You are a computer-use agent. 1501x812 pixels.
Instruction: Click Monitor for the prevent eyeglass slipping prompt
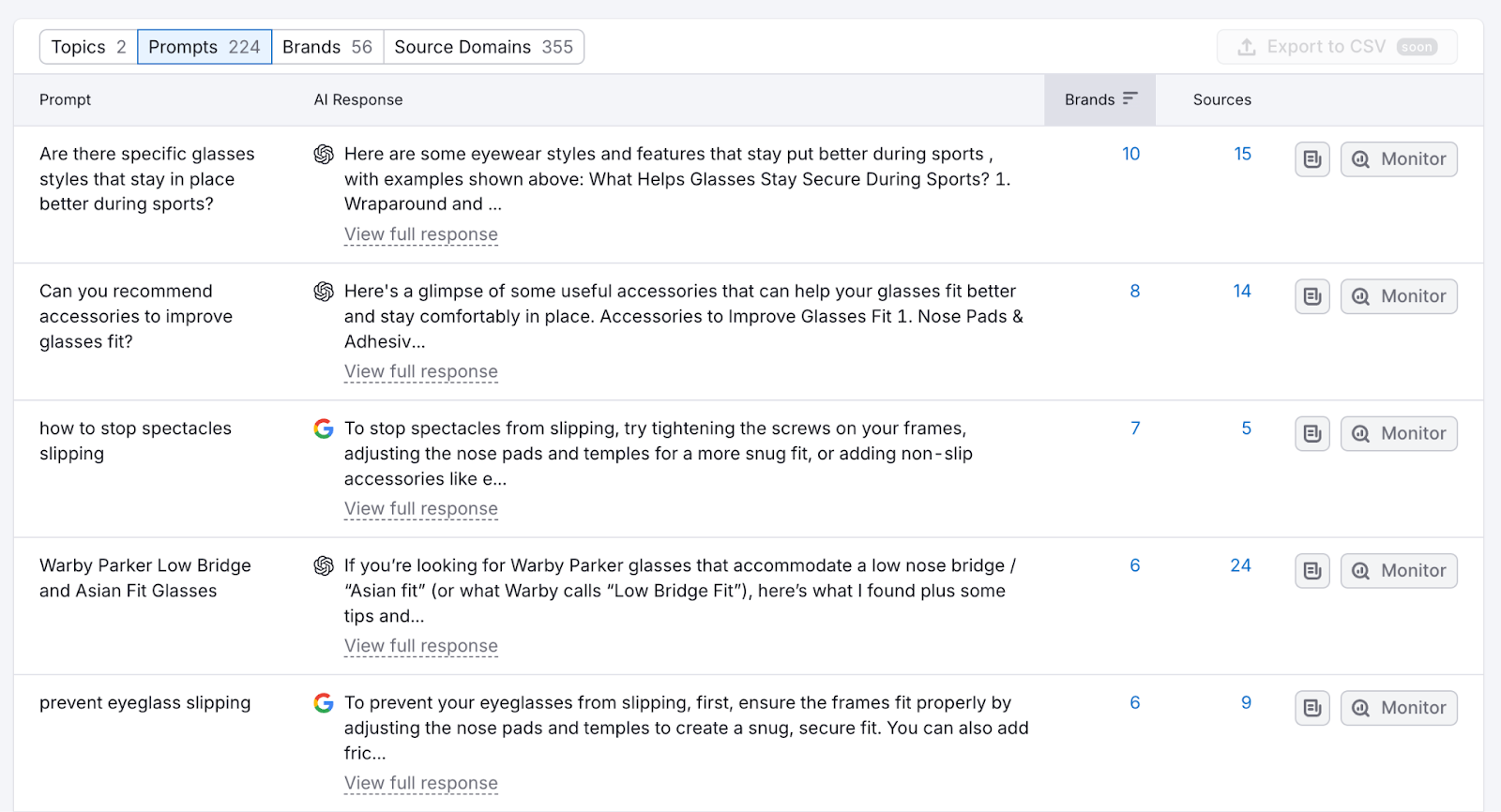coord(1399,708)
